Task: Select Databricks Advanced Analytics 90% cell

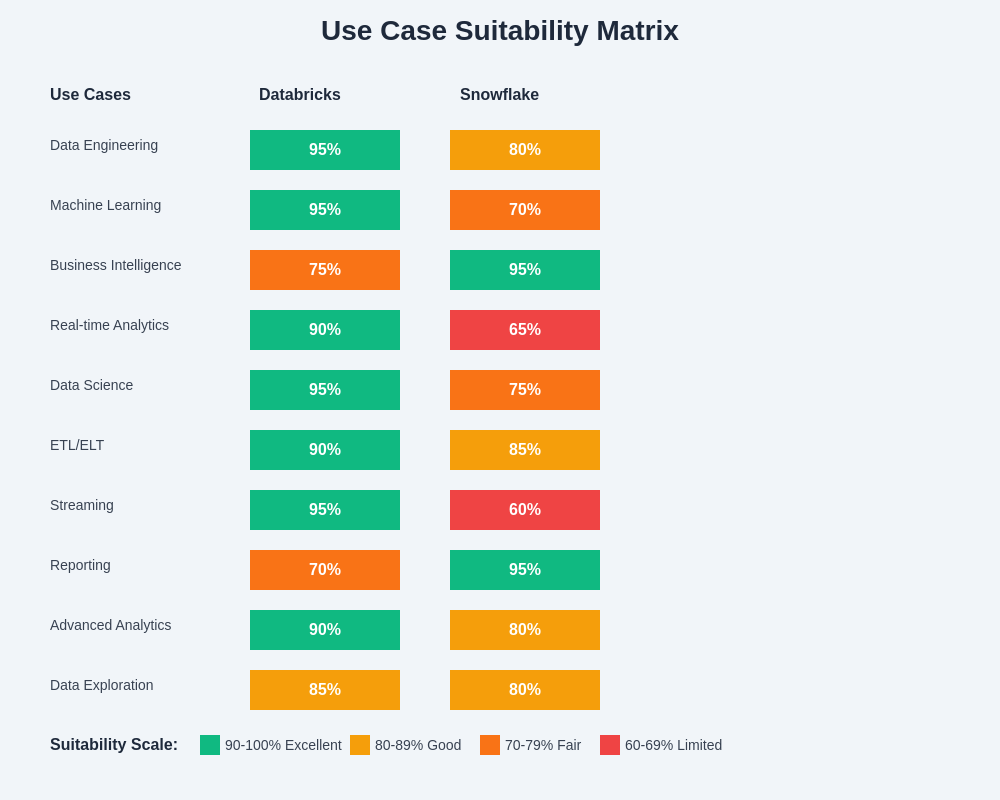Action: click(x=325, y=630)
